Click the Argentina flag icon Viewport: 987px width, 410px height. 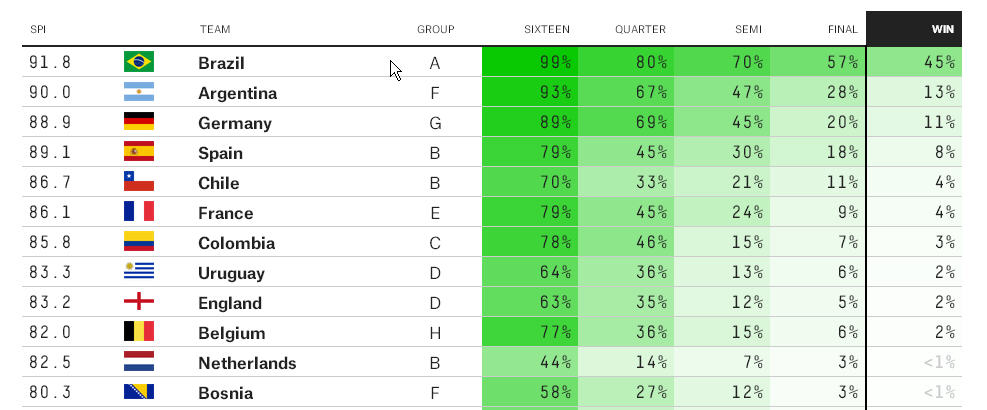[138, 92]
